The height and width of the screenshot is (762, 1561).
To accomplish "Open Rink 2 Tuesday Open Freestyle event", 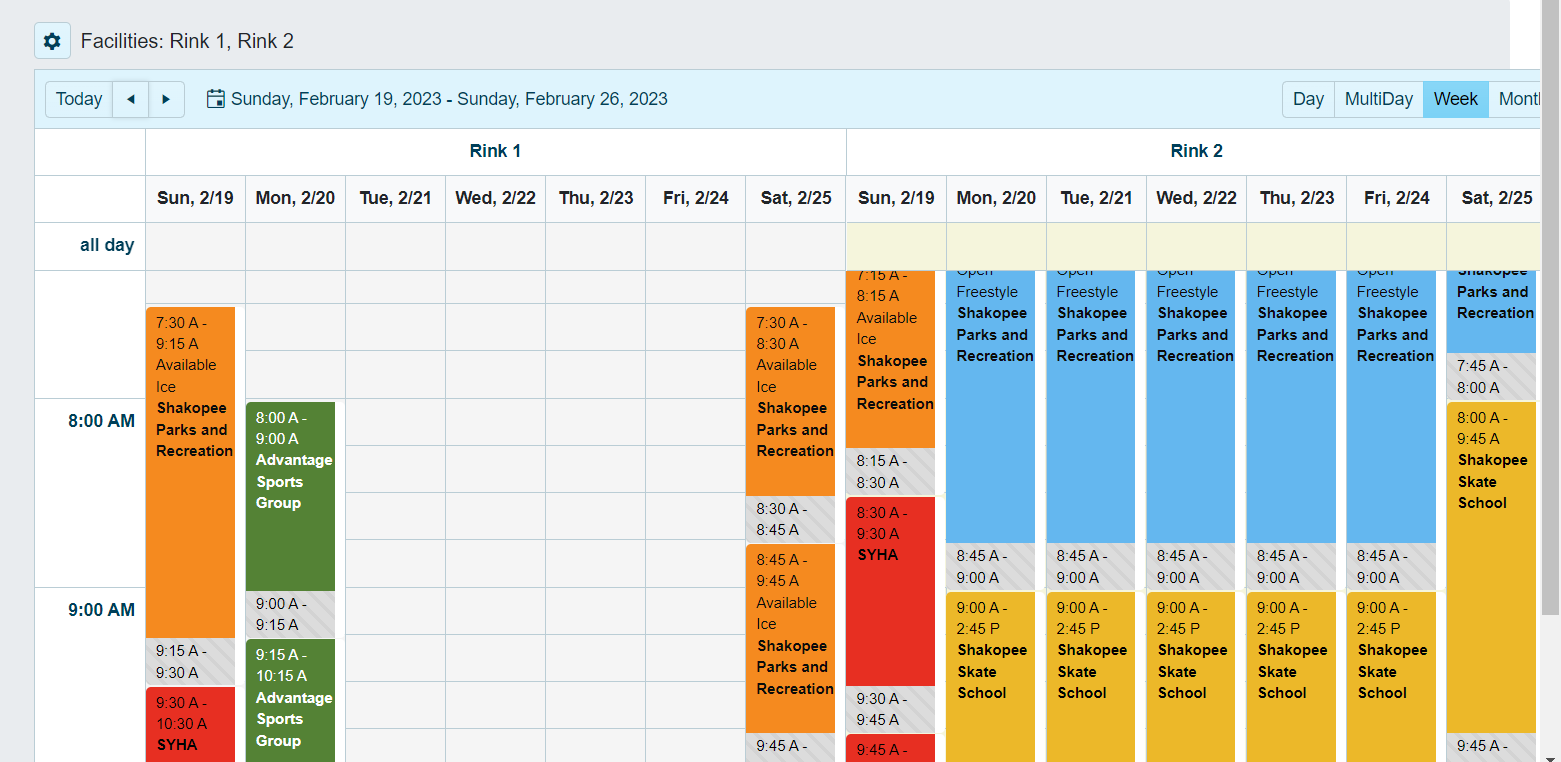I will tap(1090, 406).
